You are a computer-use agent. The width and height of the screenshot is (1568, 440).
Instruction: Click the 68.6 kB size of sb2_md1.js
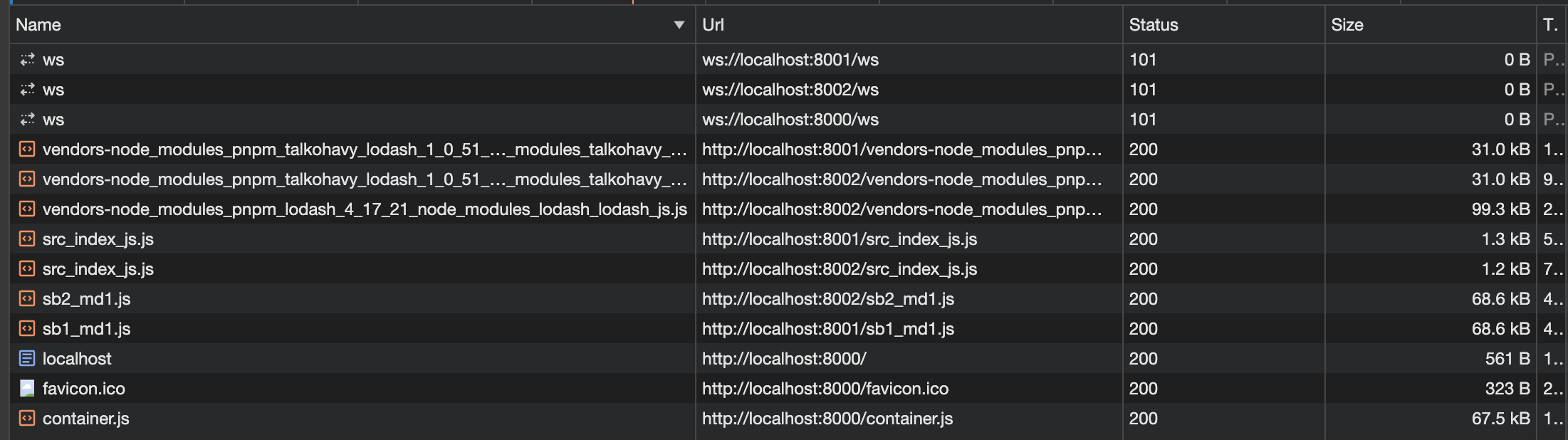coord(1501,299)
